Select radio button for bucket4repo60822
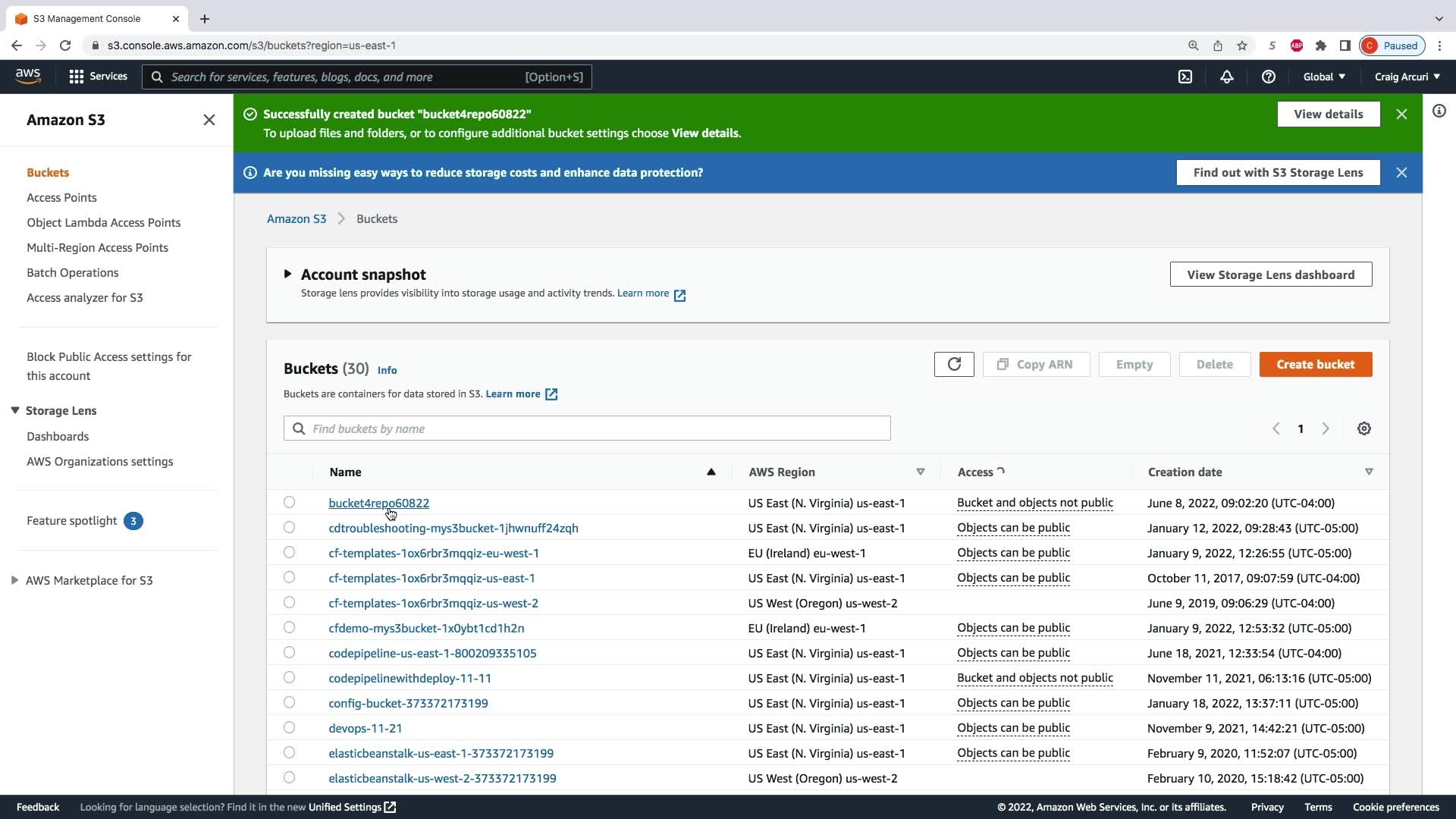 [289, 503]
